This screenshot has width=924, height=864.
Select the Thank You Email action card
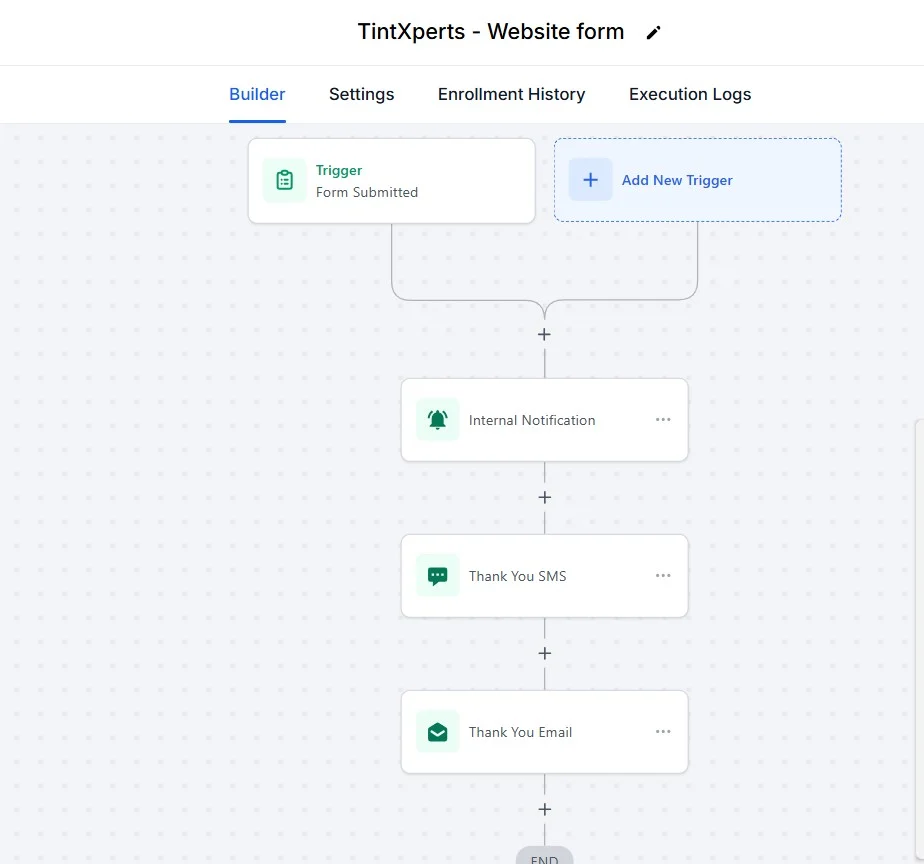[x=544, y=732]
